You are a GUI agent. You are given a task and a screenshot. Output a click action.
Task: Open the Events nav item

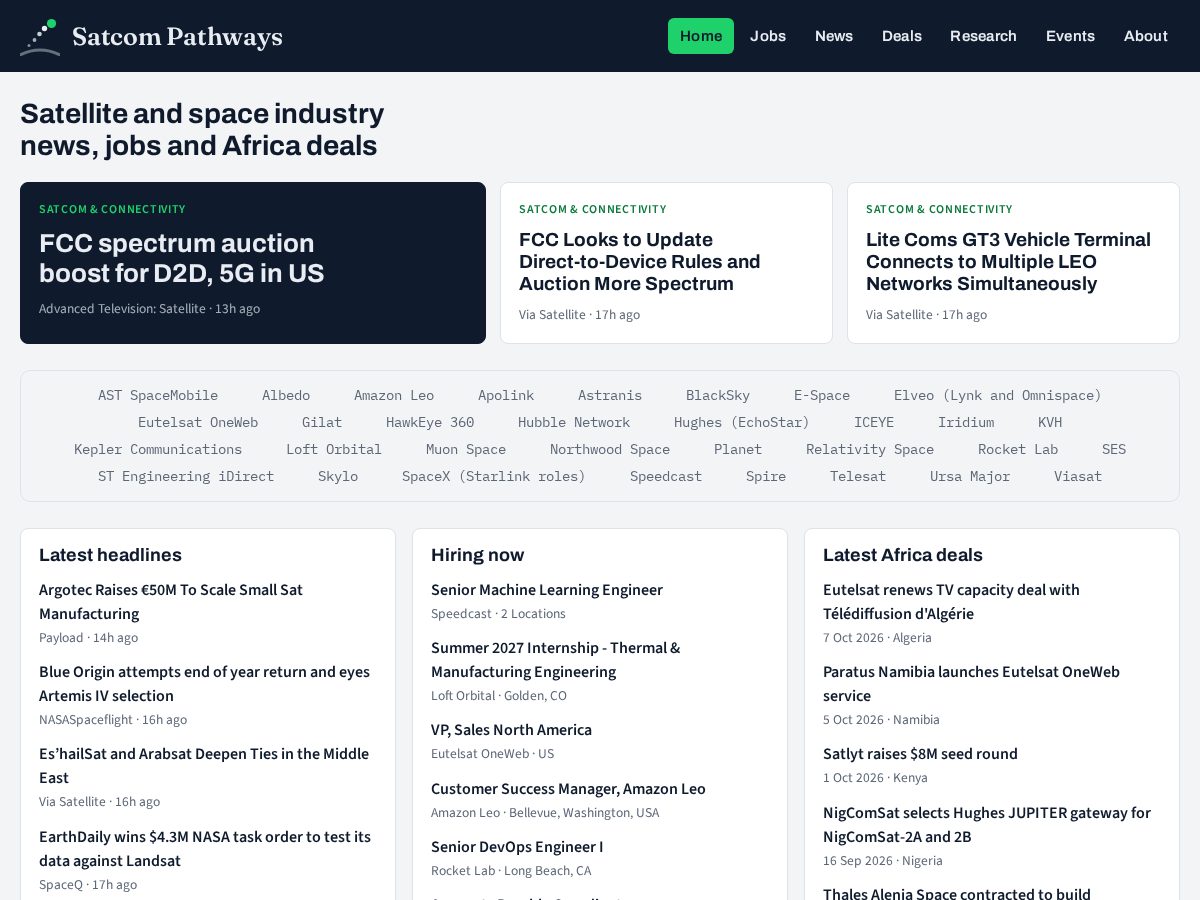pos(1070,36)
